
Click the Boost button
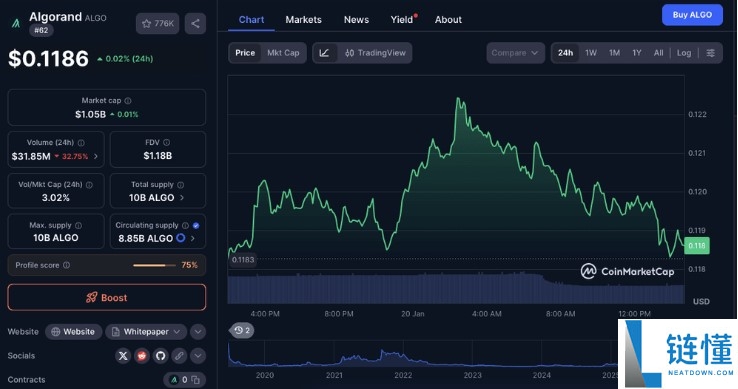(x=106, y=298)
